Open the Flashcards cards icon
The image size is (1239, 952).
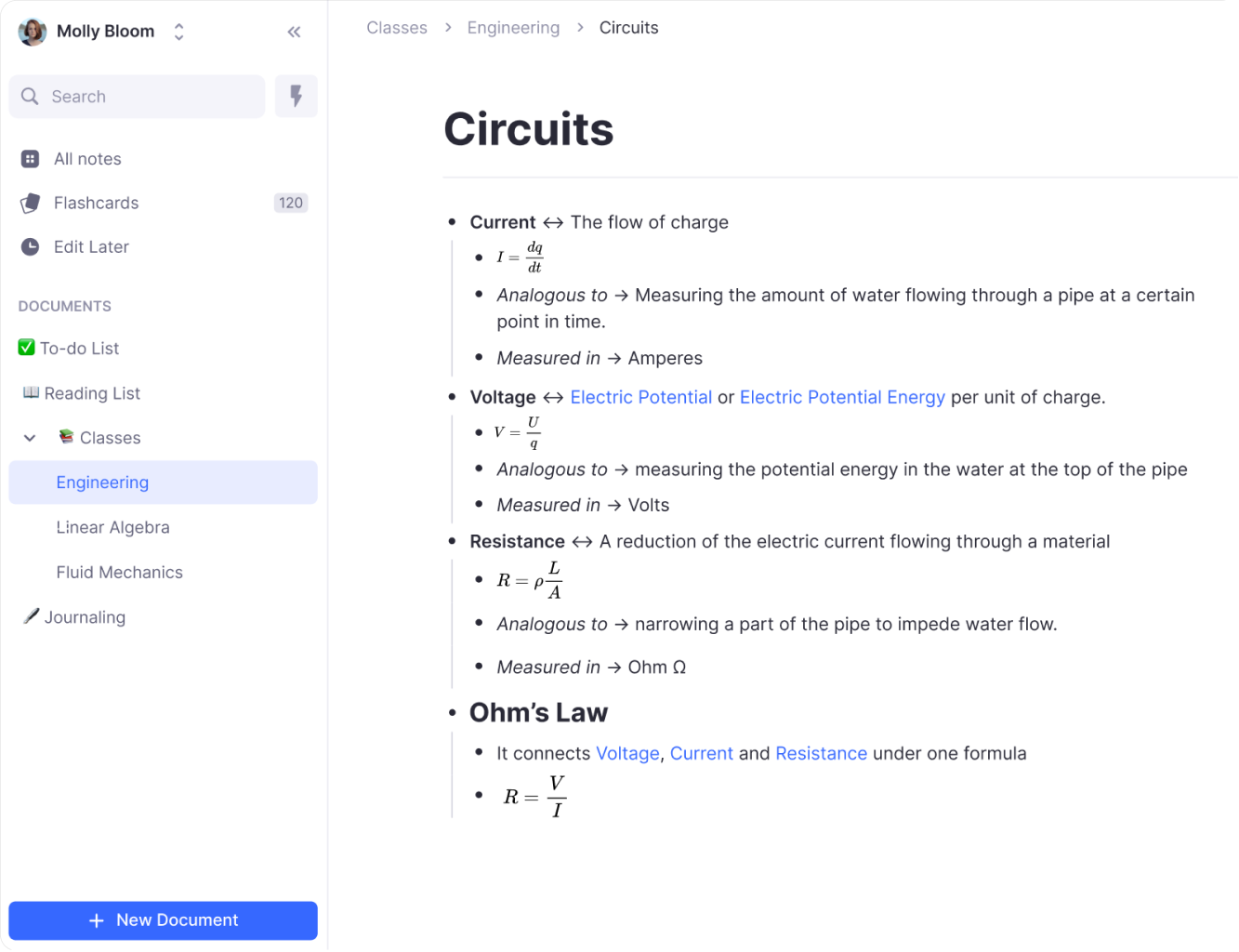[x=30, y=203]
